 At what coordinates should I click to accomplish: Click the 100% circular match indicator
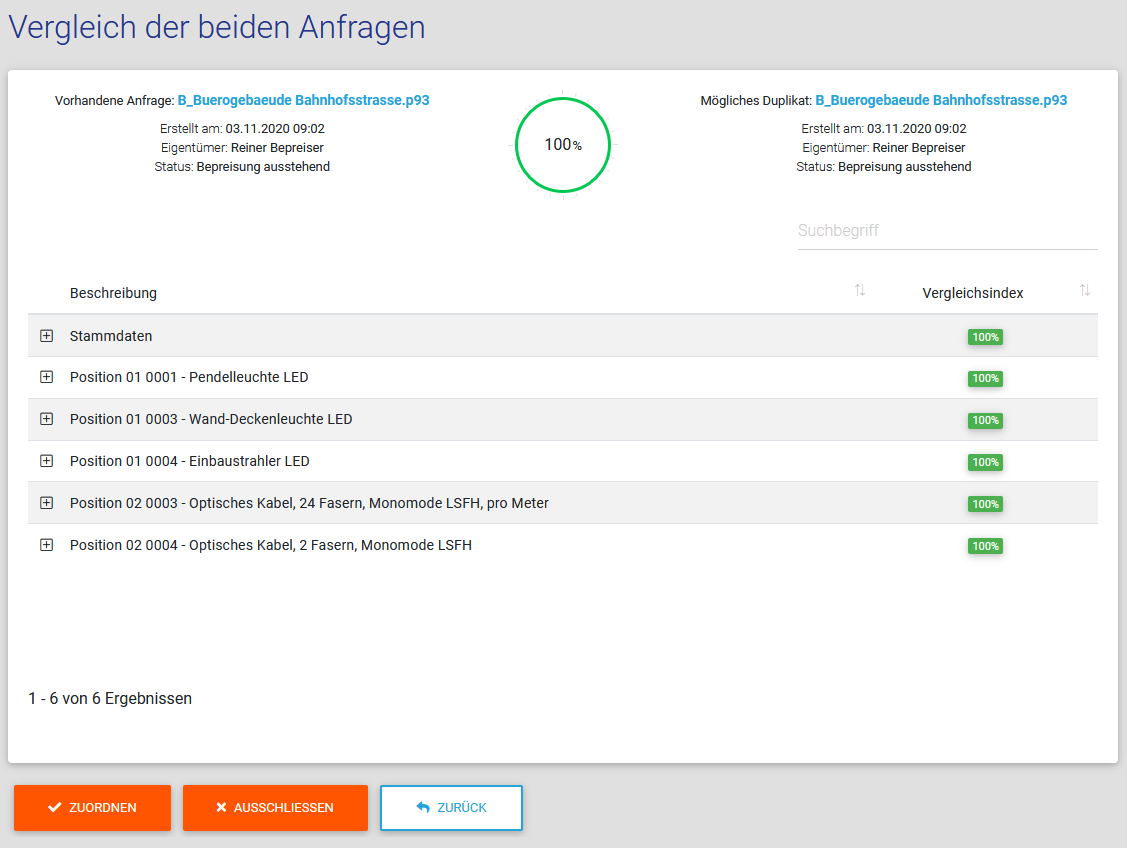click(563, 144)
